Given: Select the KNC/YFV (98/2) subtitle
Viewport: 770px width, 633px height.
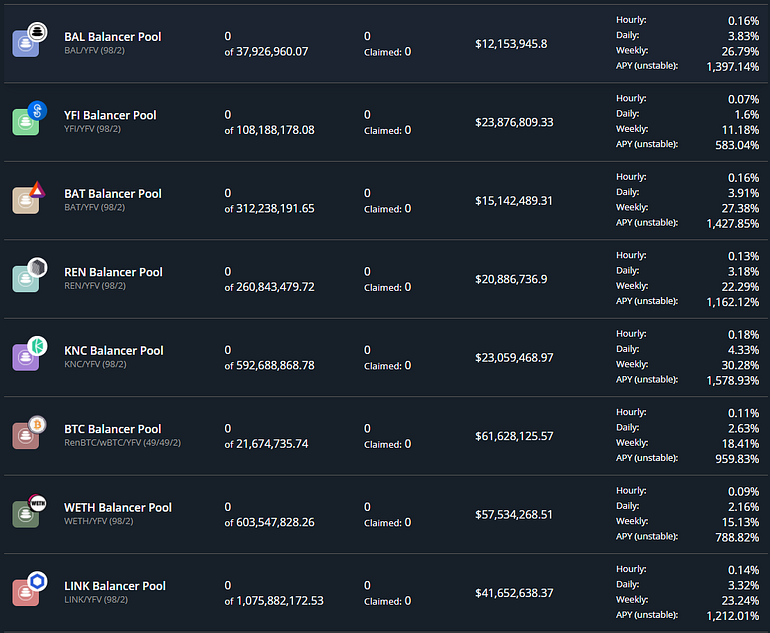Looking at the screenshot, I should 95,364.
